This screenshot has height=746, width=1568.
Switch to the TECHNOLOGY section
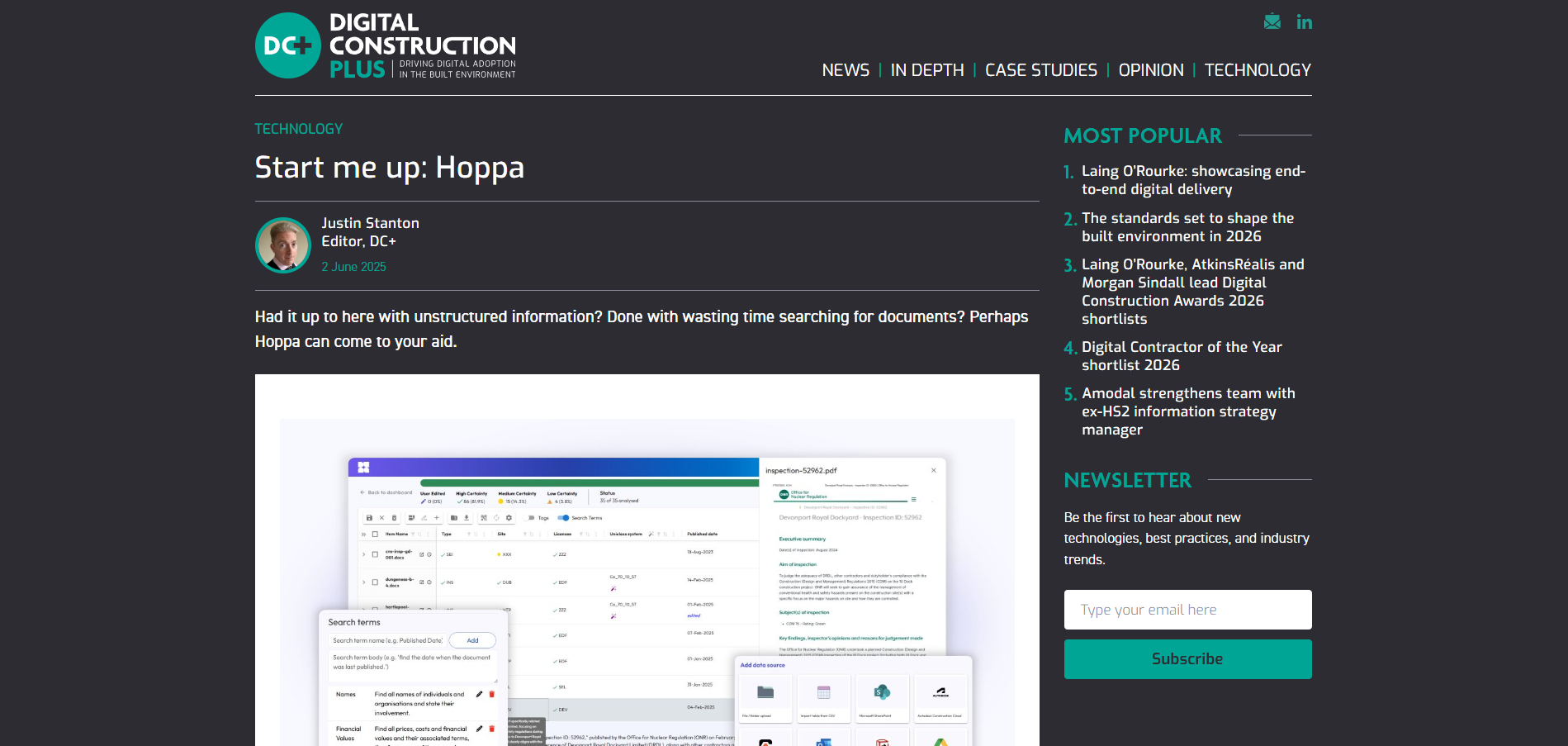pos(1257,70)
